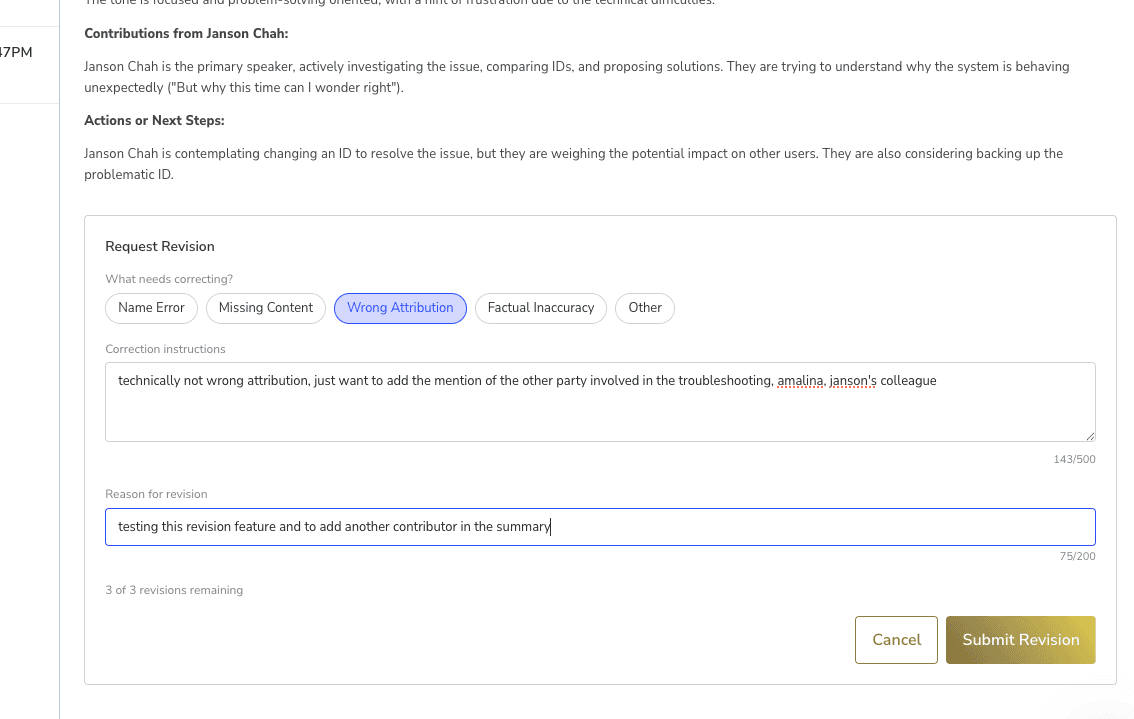The height and width of the screenshot is (719, 1134).
Task: Select the Name Error correction chip
Action: coord(151,308)
